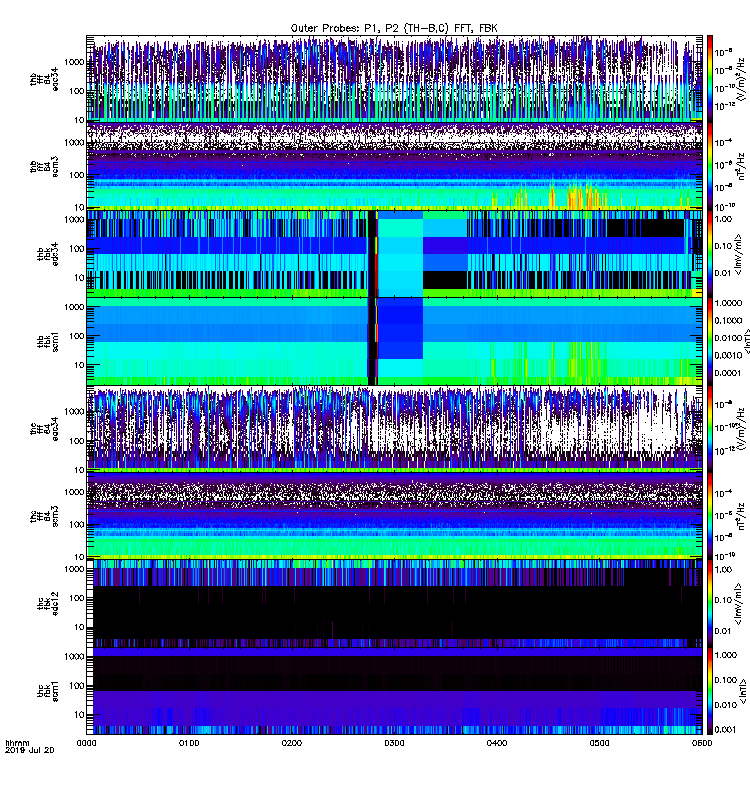Click '0.0100' on the thb scm1 color scale

[728, 338]
